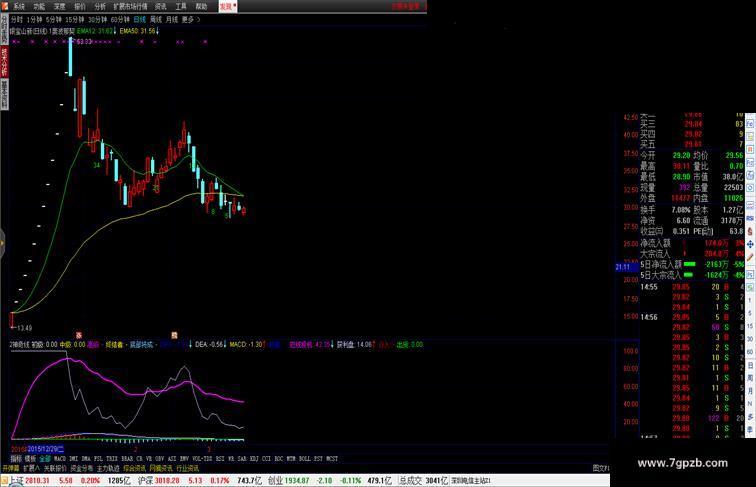Open the 帮助 menu
Screen dimensions: 756x487
pyautogui.click(x=201, y=6)
